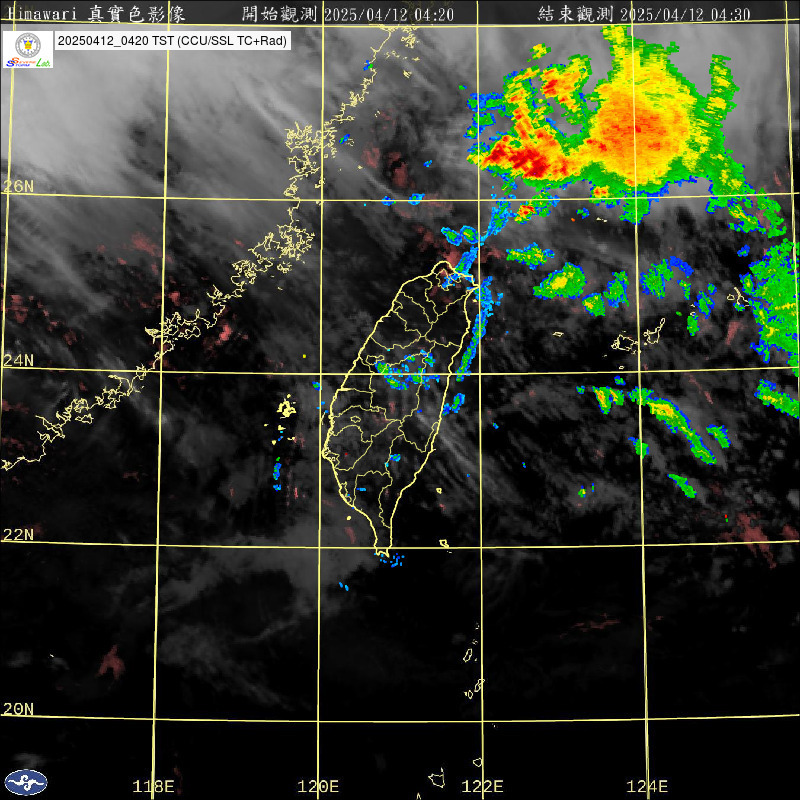
Task: Click the 120E longitude label
Action: pyautogui.click(x=320, y=786)
